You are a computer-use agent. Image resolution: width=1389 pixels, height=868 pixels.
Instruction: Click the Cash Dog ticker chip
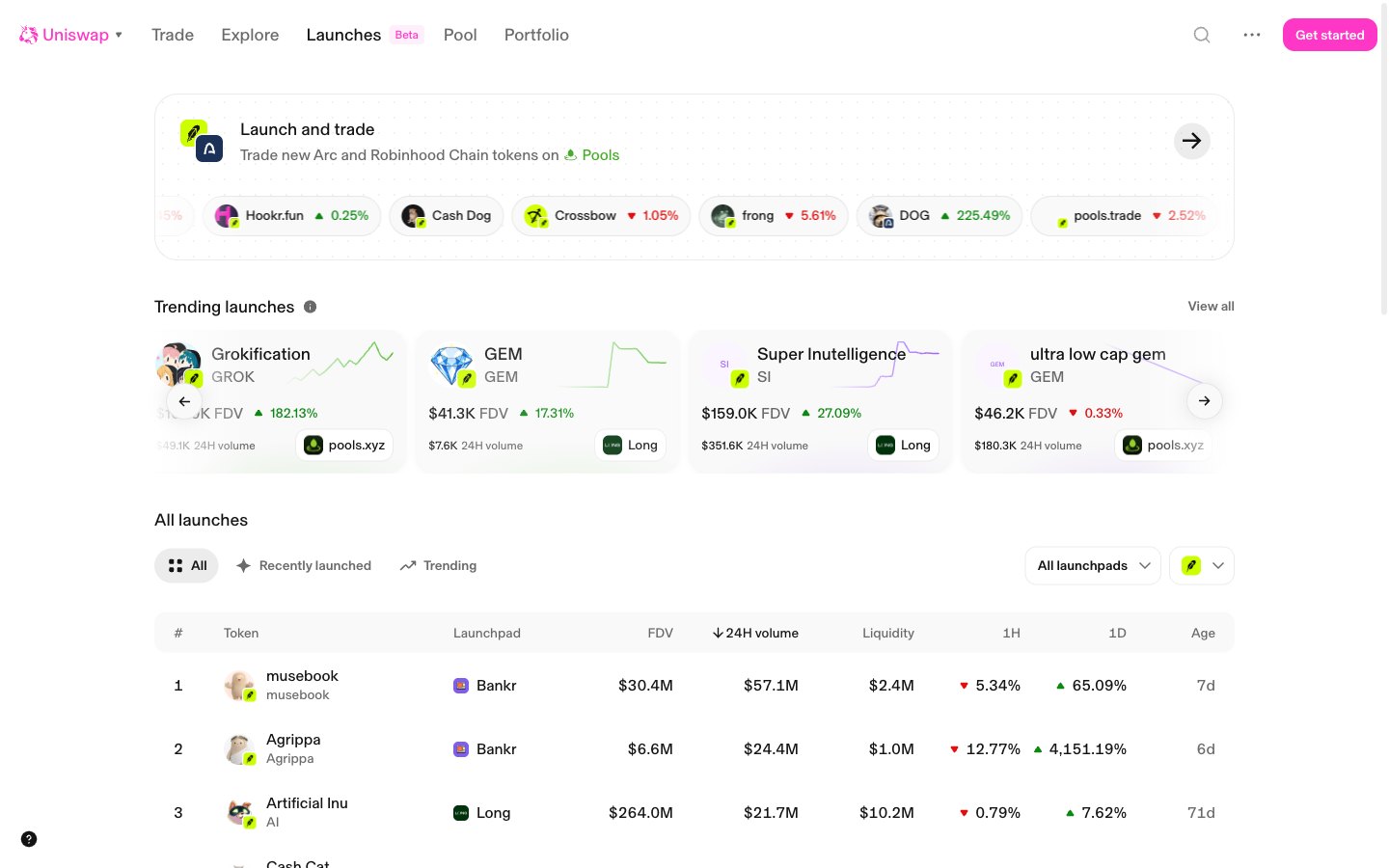tap(447, 216)
